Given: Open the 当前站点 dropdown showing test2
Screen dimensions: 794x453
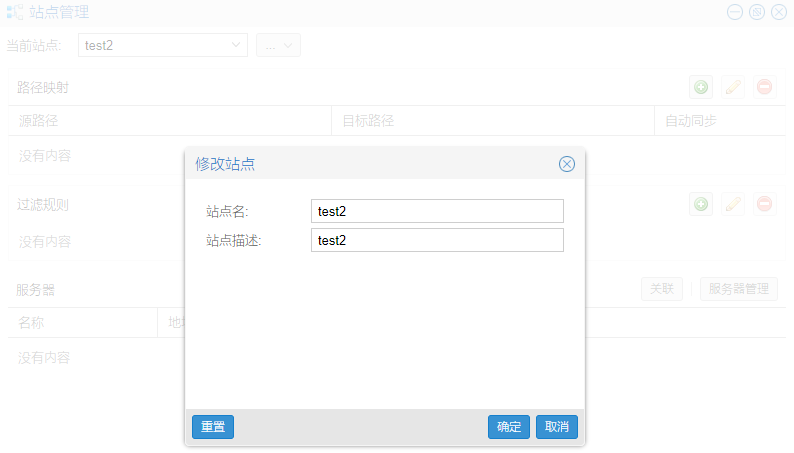Looking at the screenshot, I should [163, 45].
